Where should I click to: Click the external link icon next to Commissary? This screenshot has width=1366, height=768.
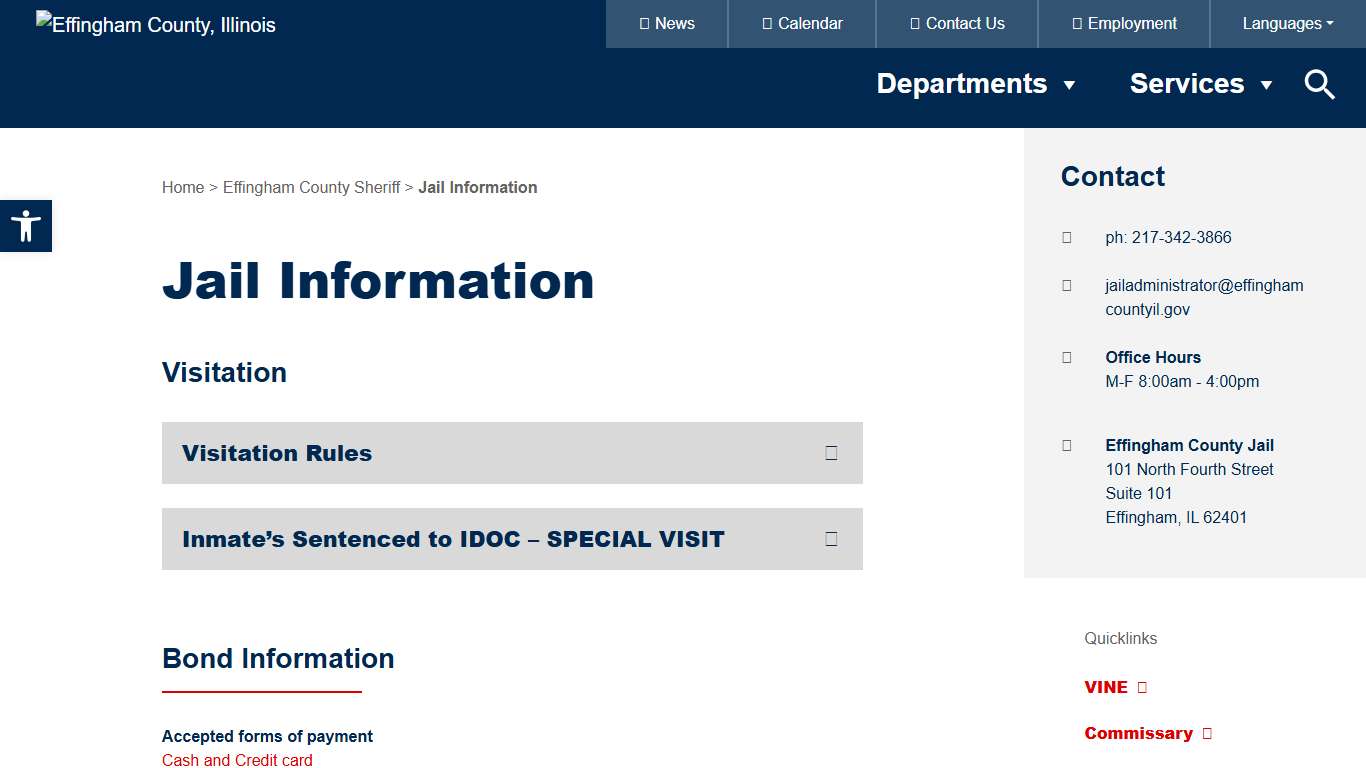[x=1207, y=733]
